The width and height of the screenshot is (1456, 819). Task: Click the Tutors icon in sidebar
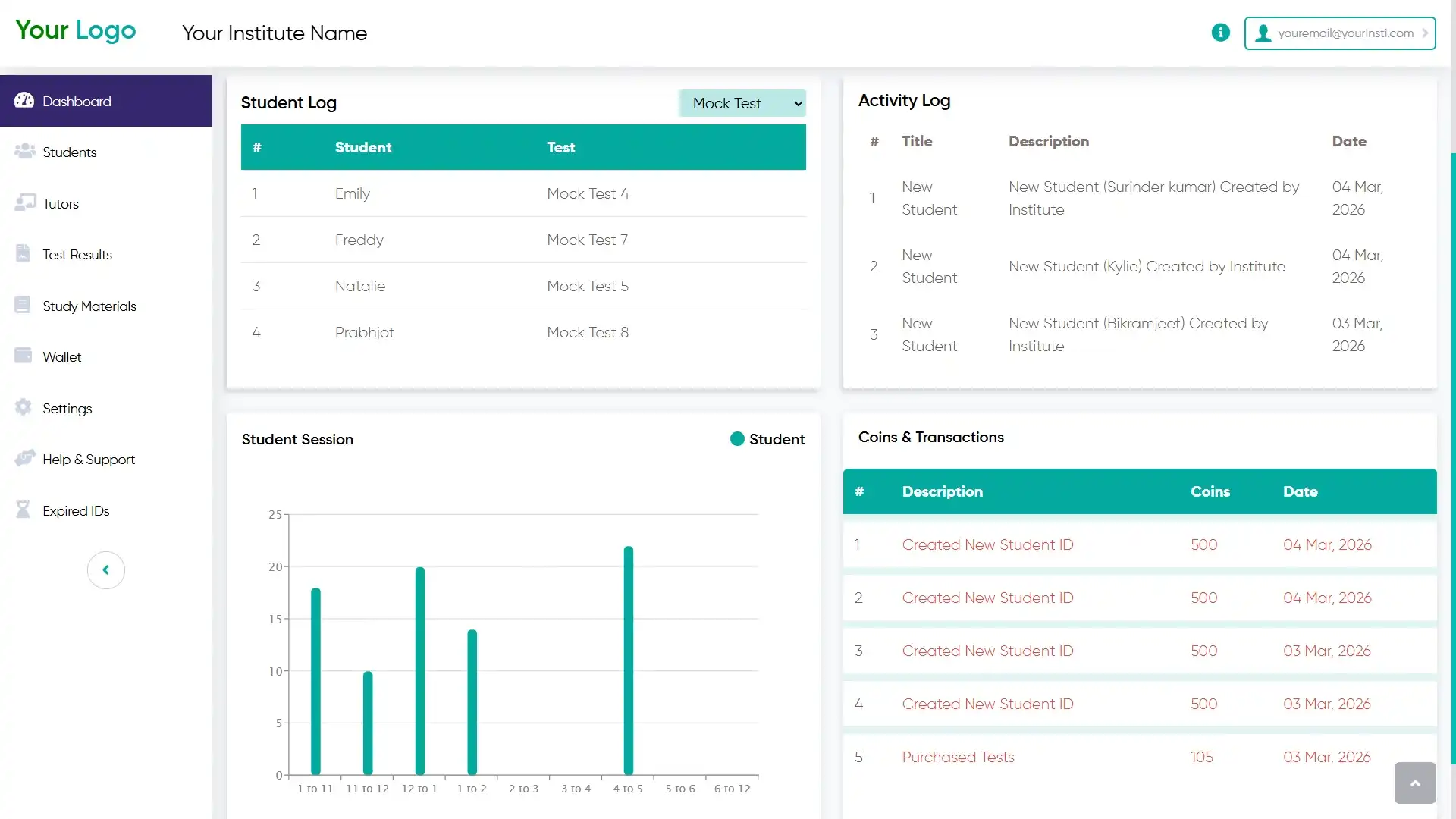pyautogui.click(x=24, y=202)
